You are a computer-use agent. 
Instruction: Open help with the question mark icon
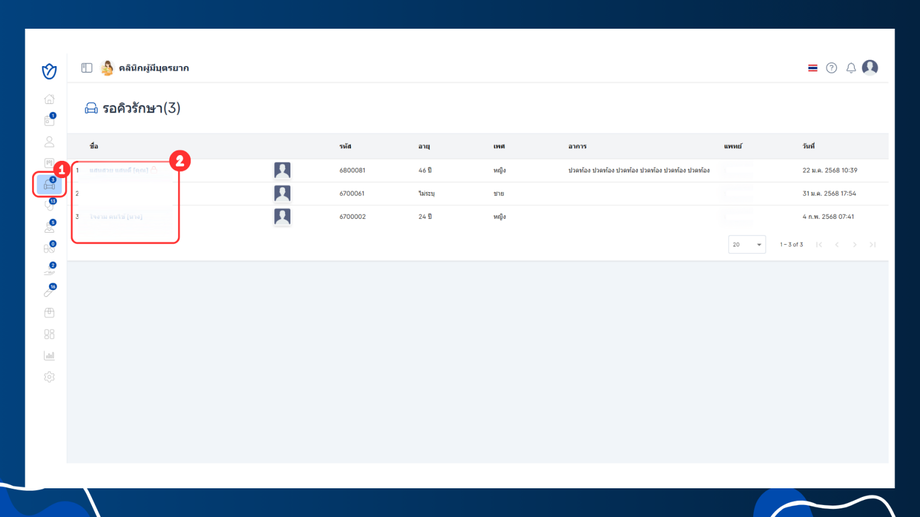[x=831, y=68]
